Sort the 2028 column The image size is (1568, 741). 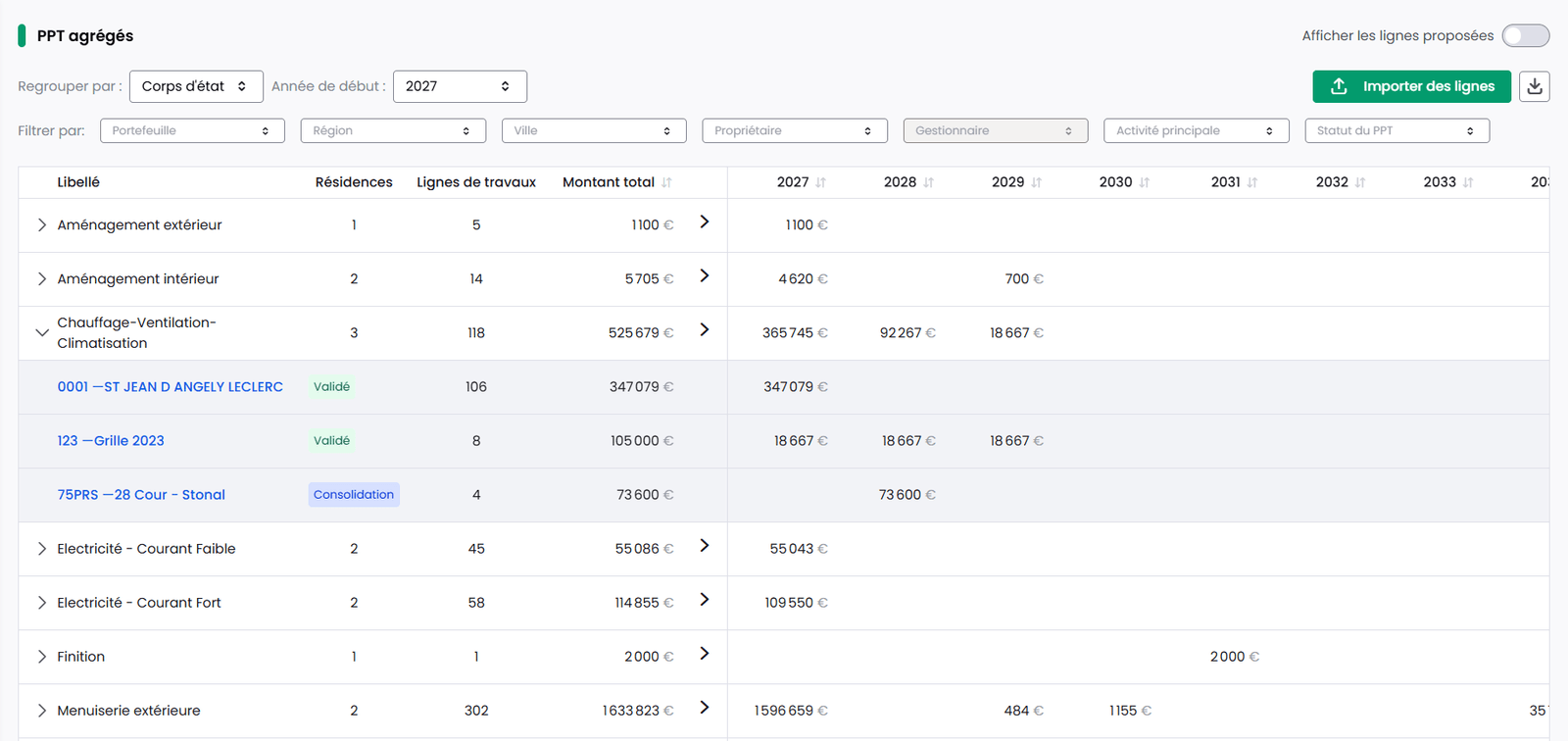[928, 182]
